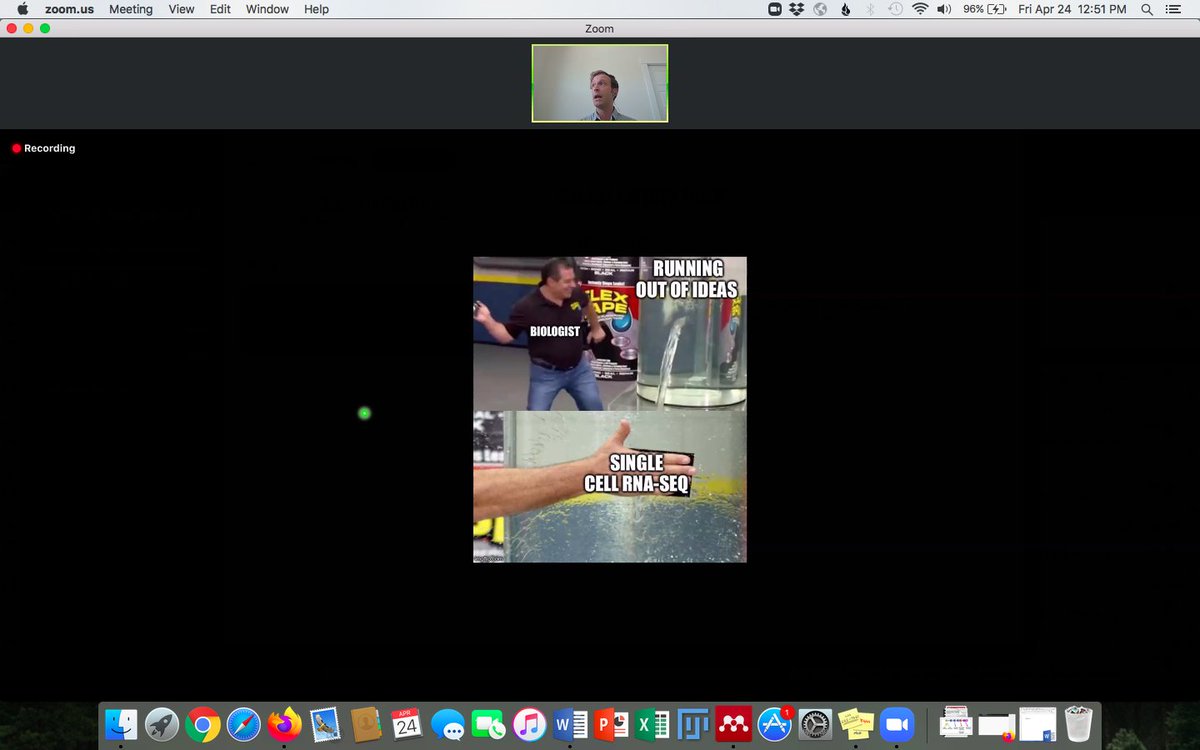Open minimized Firefox window in Dock
The width and height of the screenshot is (1200, 750).
click(x=997, y=725)
